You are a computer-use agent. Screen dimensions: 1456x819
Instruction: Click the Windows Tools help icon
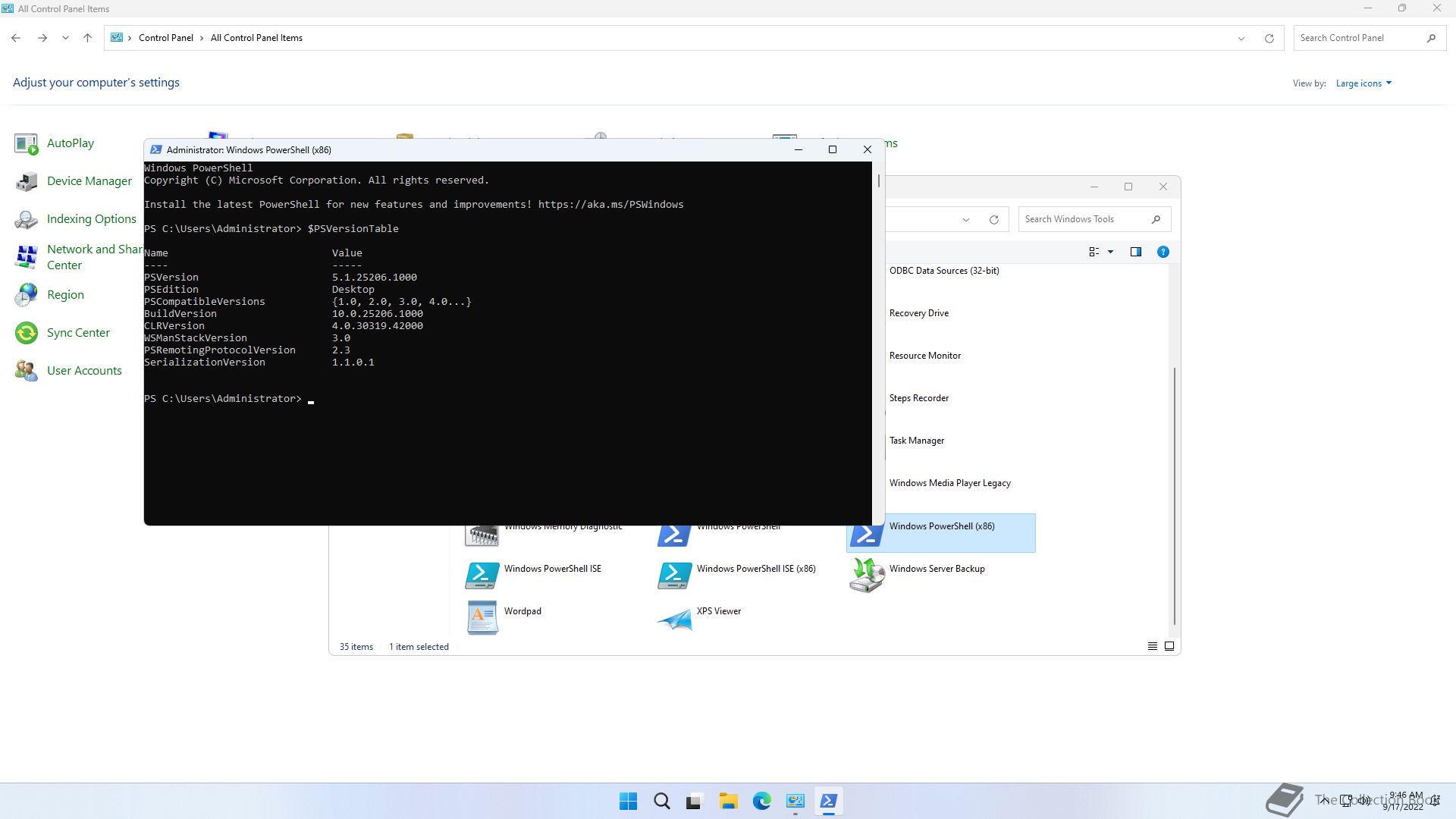tap(1163, 252)
